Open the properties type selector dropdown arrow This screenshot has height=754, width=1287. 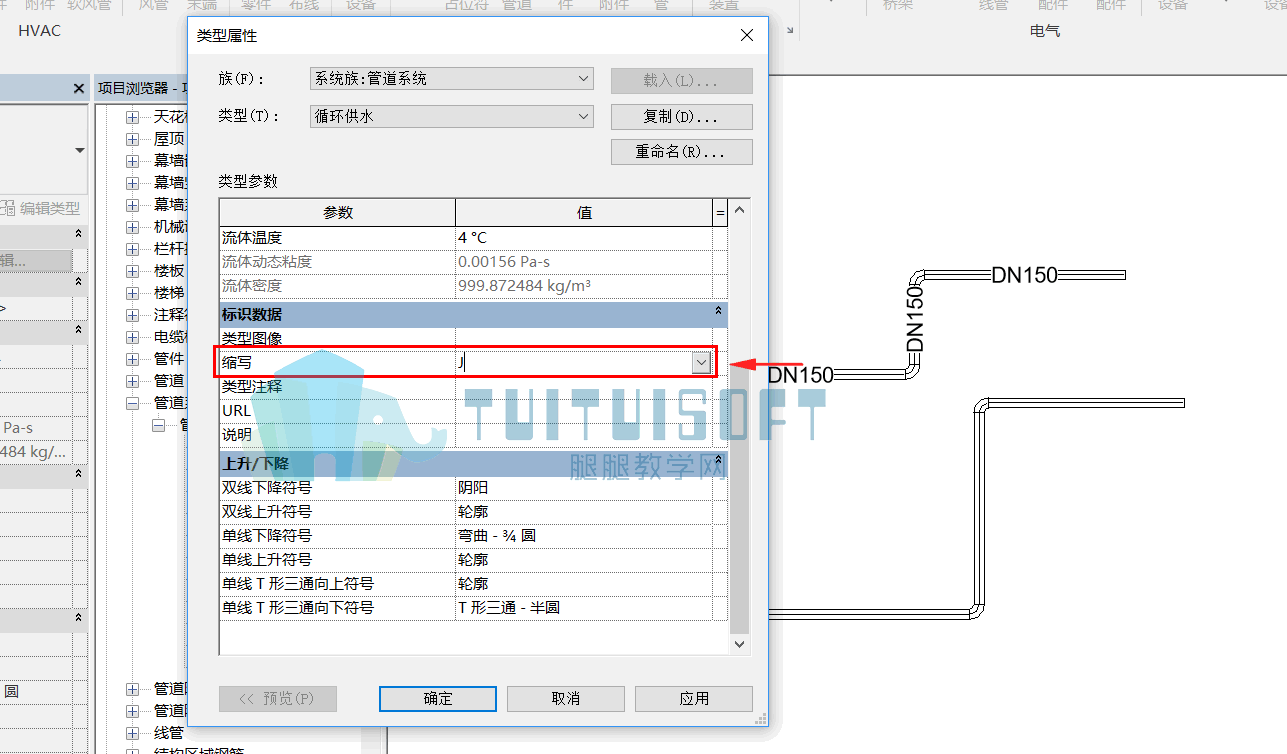[x=80, y=151]
